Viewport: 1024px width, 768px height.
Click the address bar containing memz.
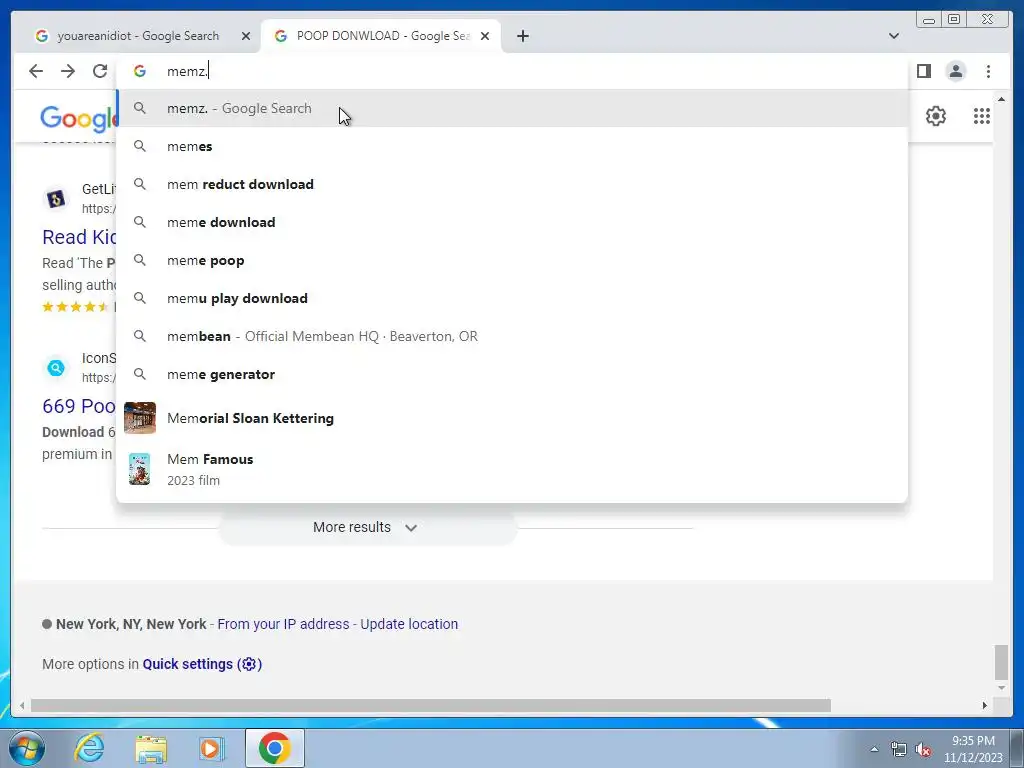(x=512, y=71)
